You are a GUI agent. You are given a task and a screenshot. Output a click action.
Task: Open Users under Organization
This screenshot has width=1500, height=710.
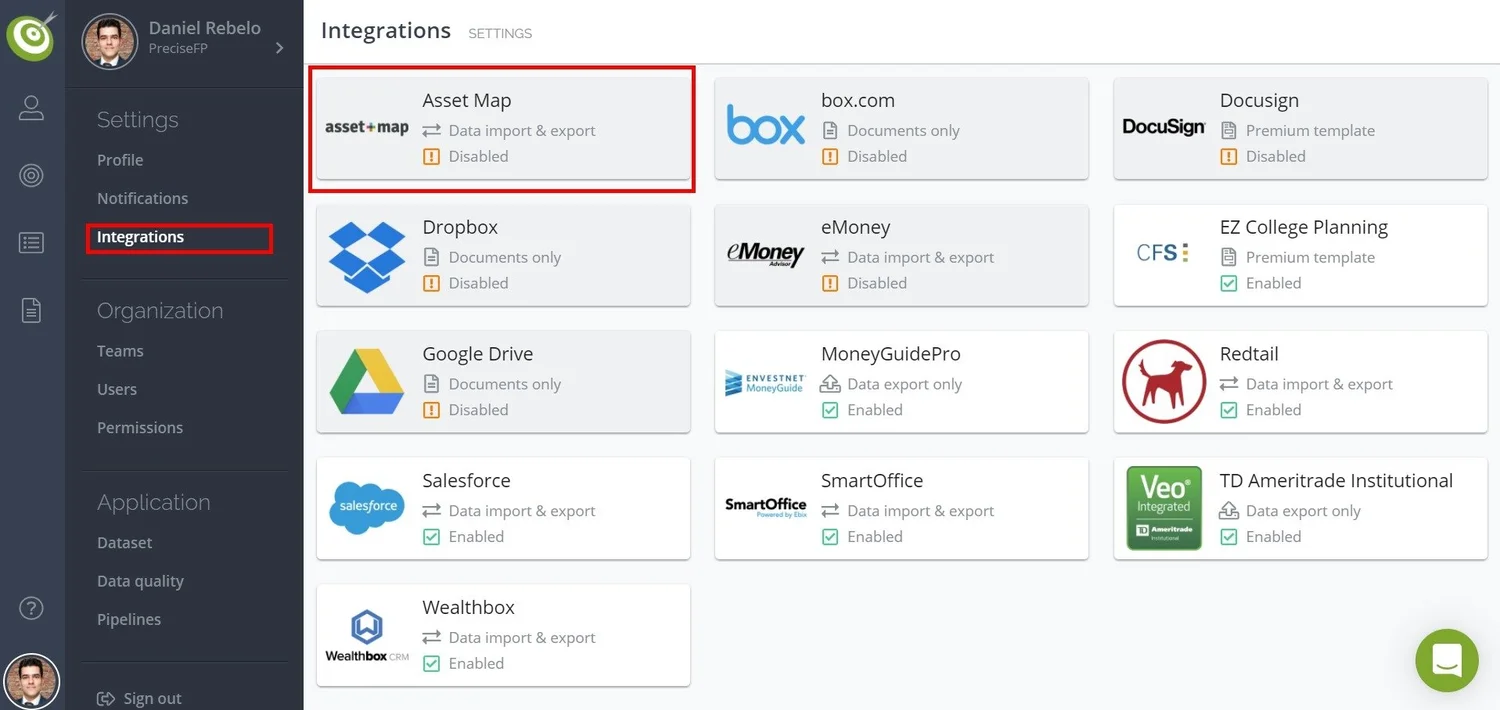[x=117, y=389]
